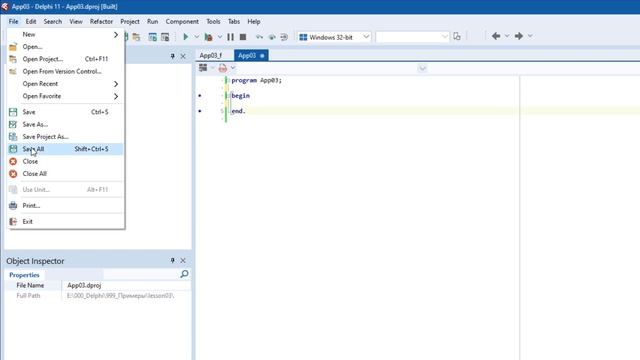This screenshot has height=360, width=640.
Task: Click the Forward navigation arrow
Action: point(519,36)
